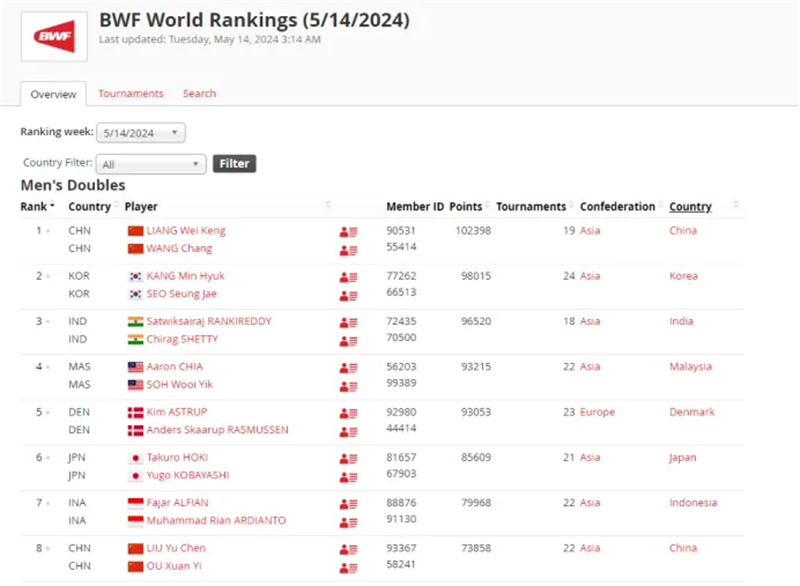The height and width of the screenshot is (586, 800).
Task: Select the Overview tab
Action: 53,94
